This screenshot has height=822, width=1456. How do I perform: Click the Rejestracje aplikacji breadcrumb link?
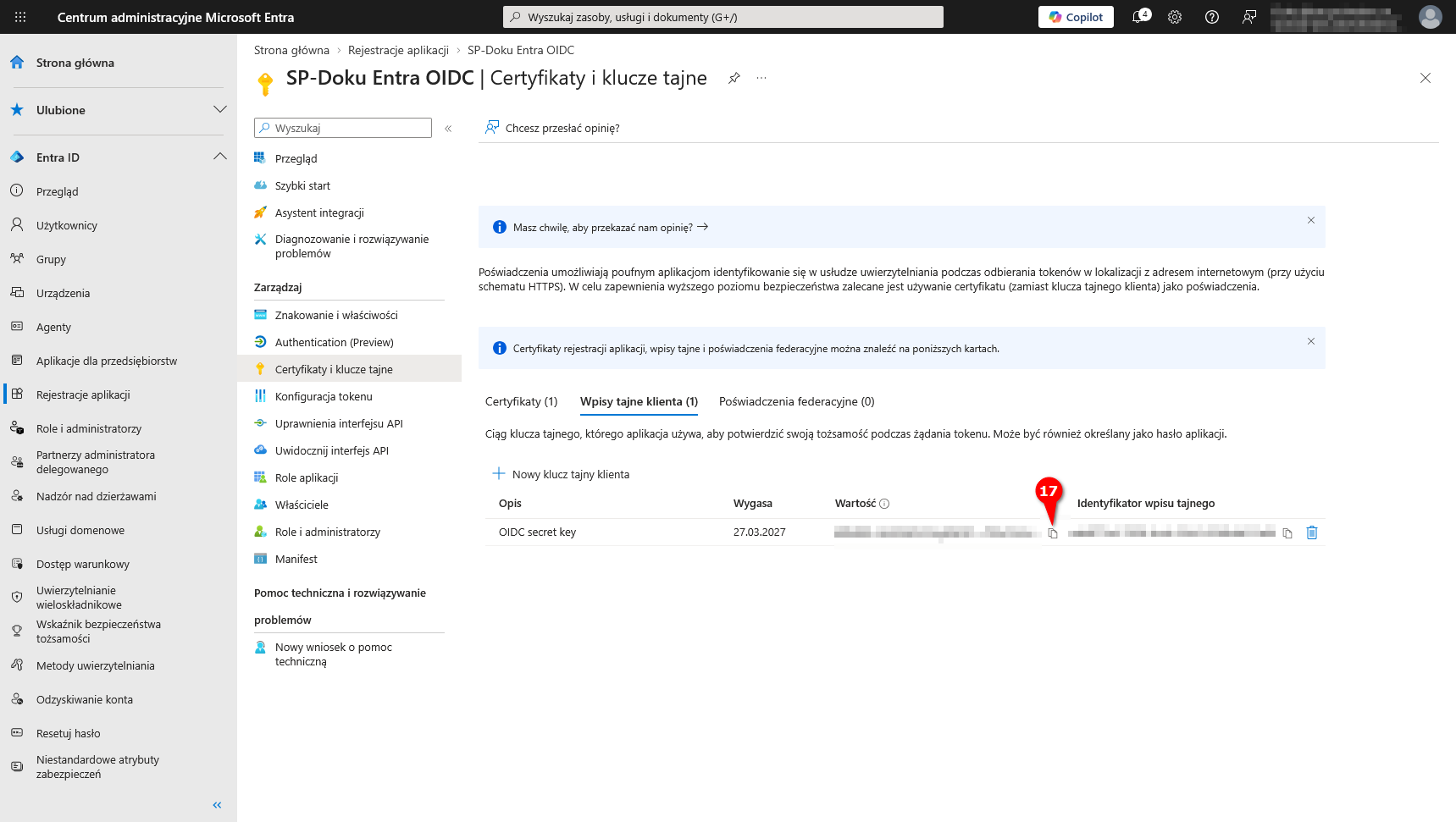[x=398, y=51]
